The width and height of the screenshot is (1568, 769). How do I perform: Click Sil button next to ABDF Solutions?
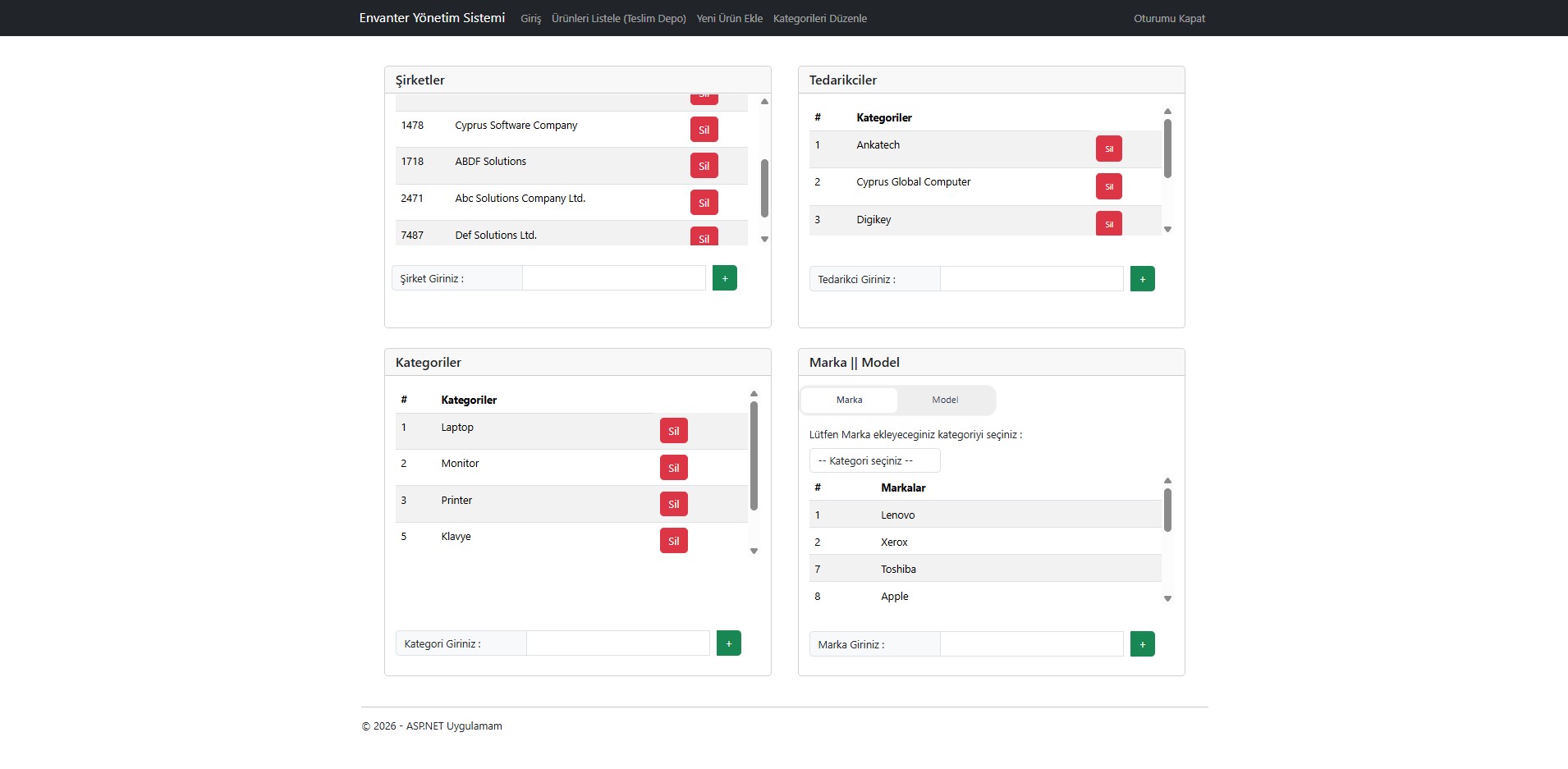click(x=704, y=166)
